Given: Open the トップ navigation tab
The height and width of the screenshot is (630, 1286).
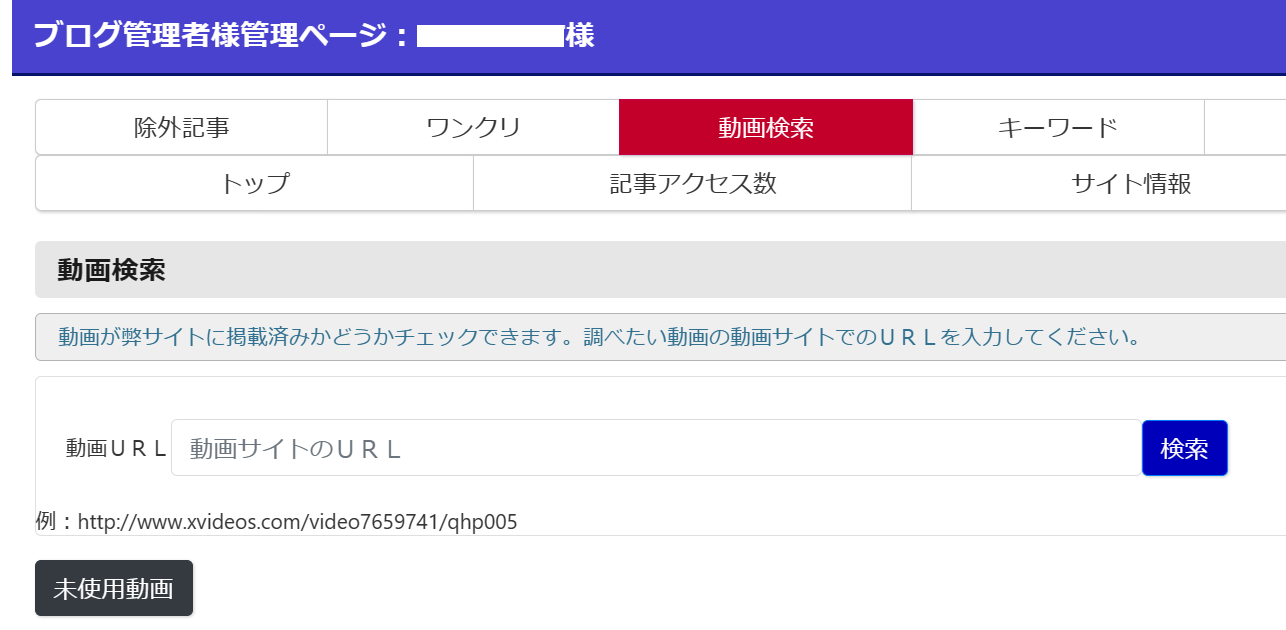Looking at the screenshot, I should [254, 184].
